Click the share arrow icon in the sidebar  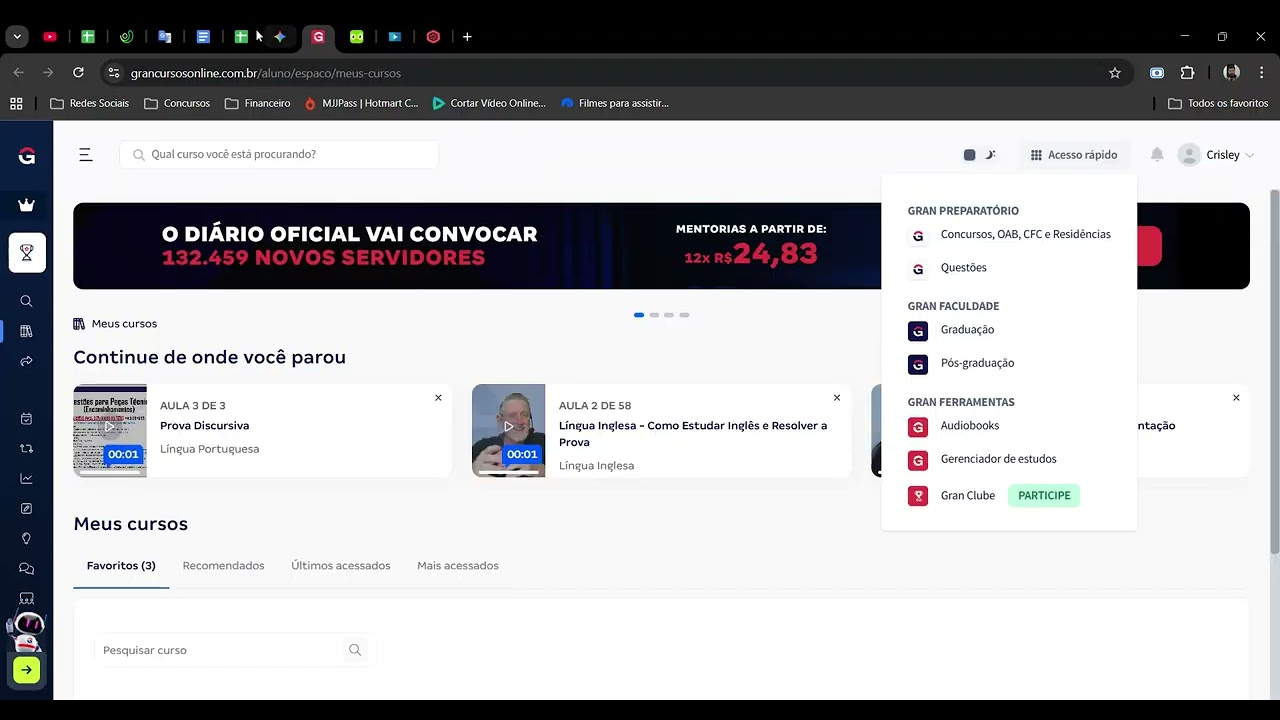pyautogui.click(x=27, y=361)
